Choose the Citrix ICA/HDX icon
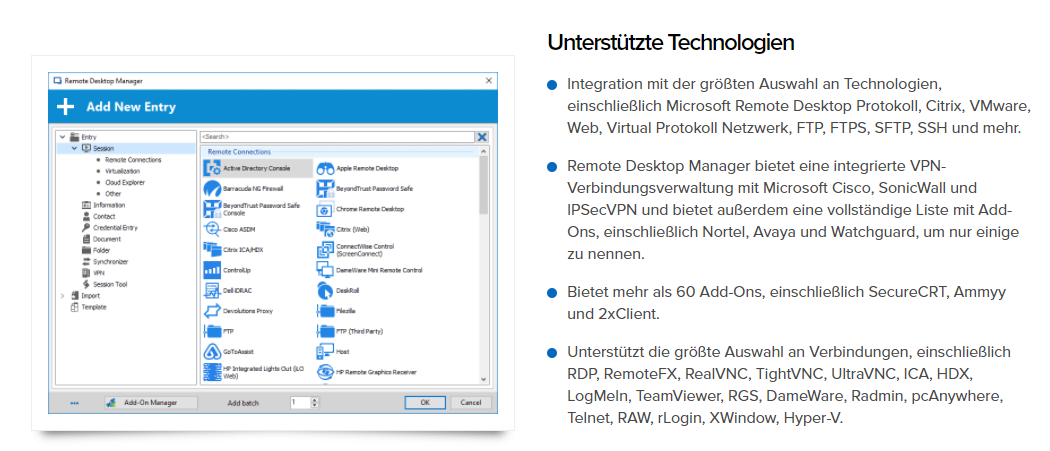 point(212,250)
